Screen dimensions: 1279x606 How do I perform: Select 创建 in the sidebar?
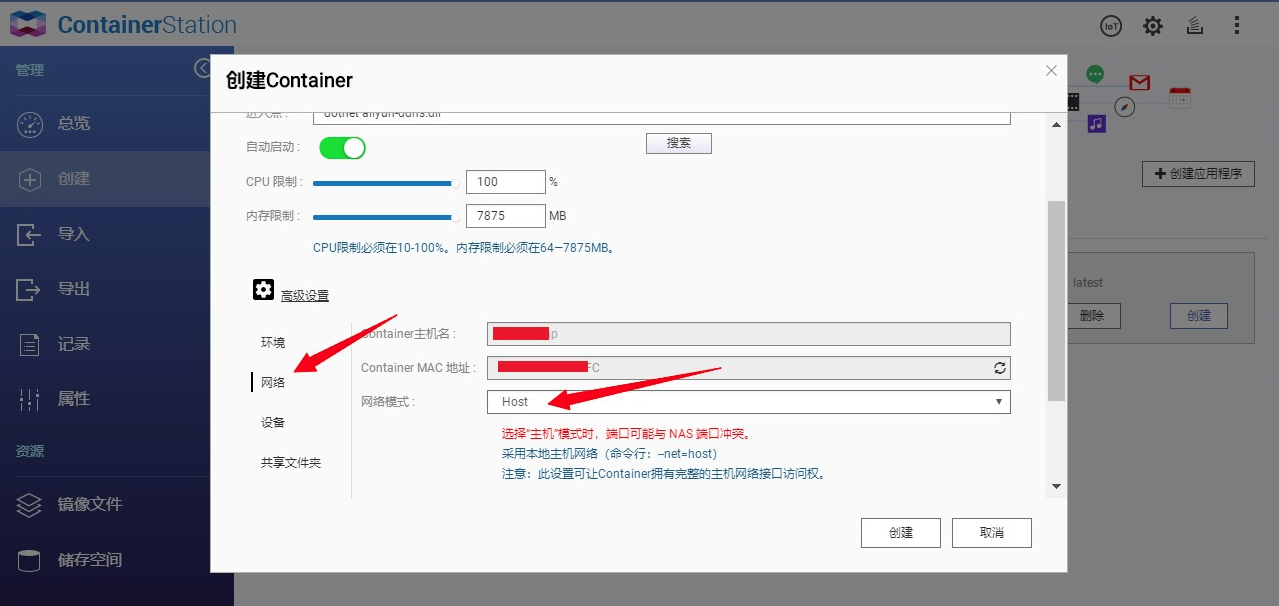point(74,179)
